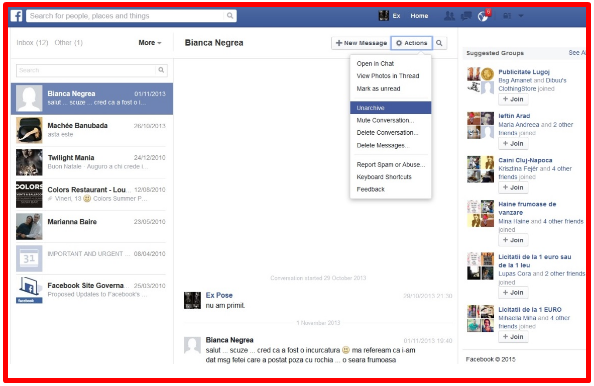Screen dimensions: 594x386
Task: Click Bianca Negrea conversation title
Action: (x=214, y=43)
